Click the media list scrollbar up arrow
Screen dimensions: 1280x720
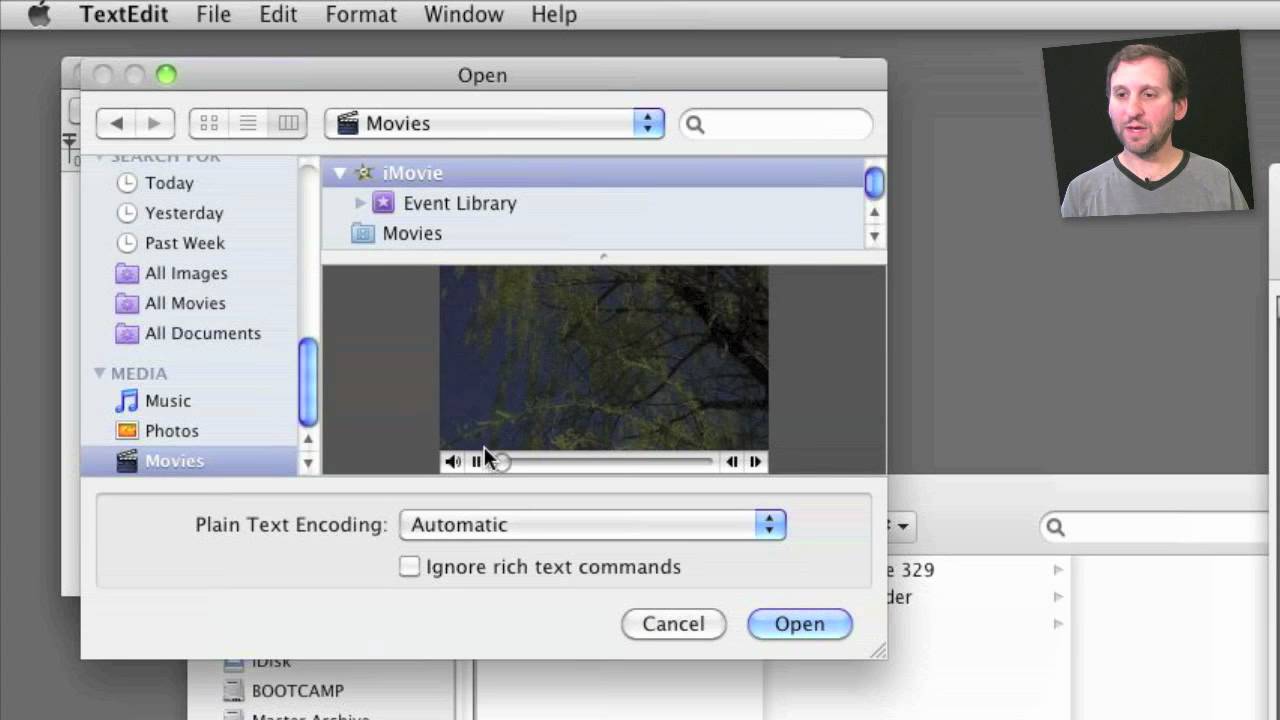click(x=874, y=213)
